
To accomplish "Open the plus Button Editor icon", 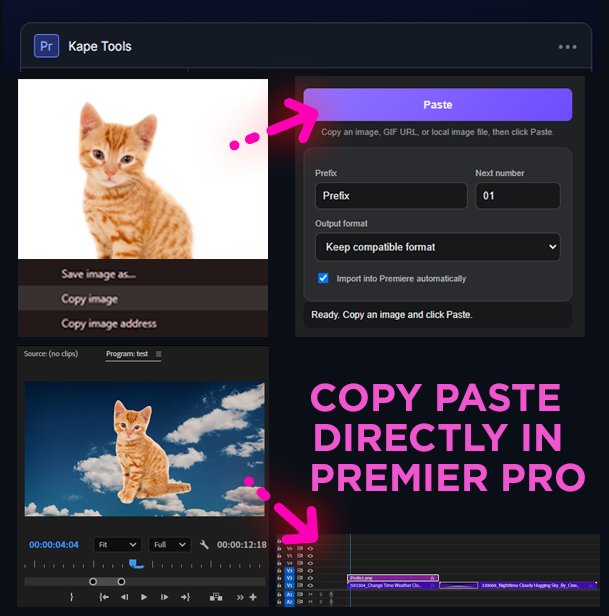I will (x=253, y=597).
